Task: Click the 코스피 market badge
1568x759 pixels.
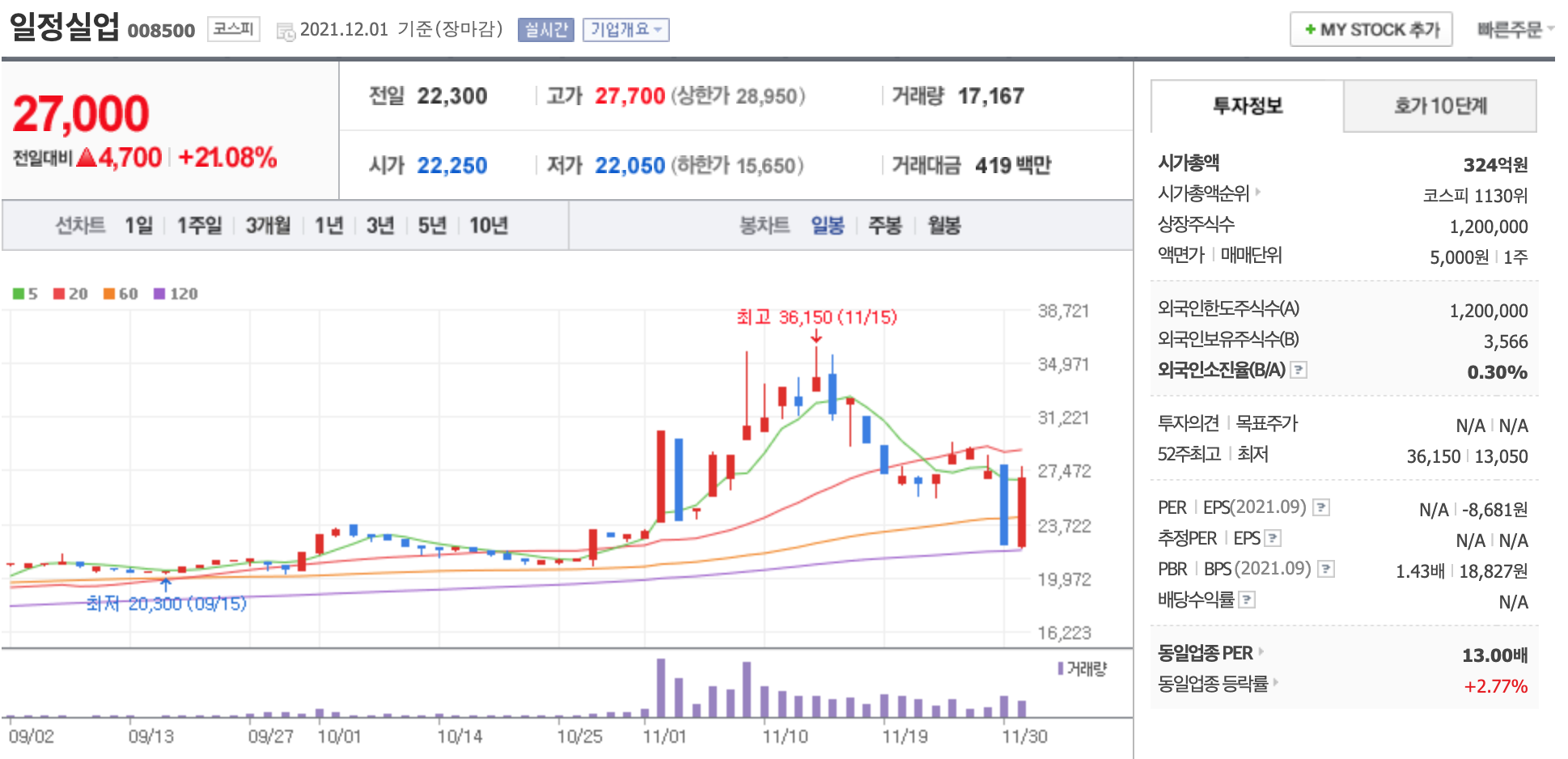Action: pyautogui.click(x=233, y=29)
